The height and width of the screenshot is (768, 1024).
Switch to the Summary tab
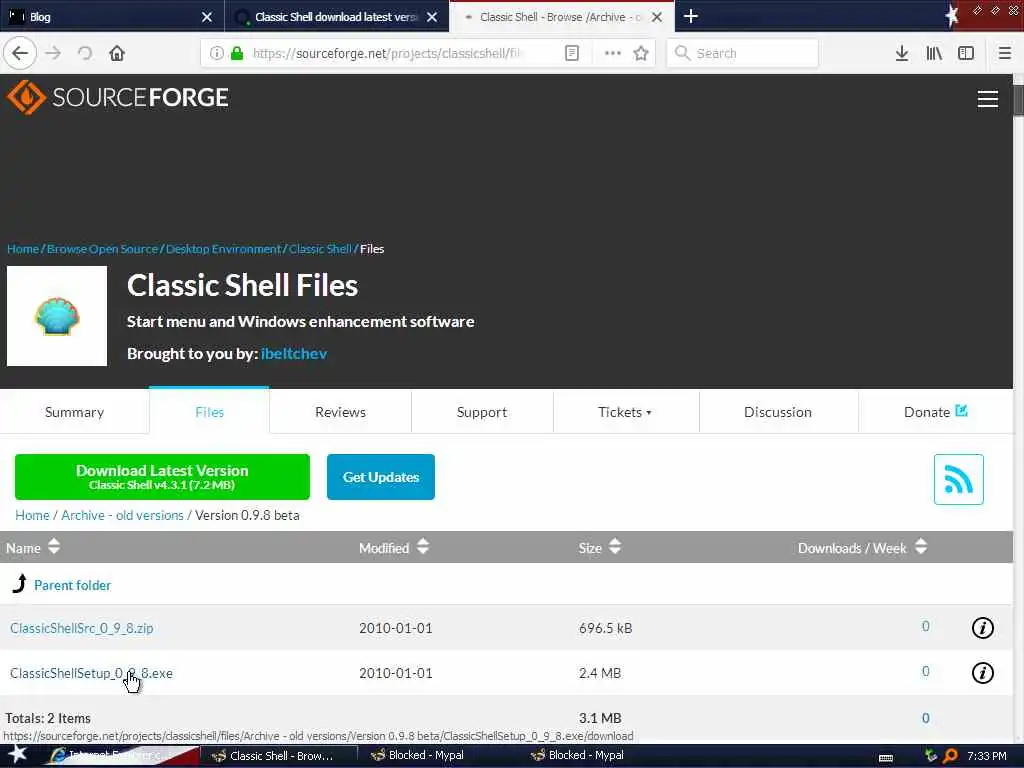click(74, 412)
